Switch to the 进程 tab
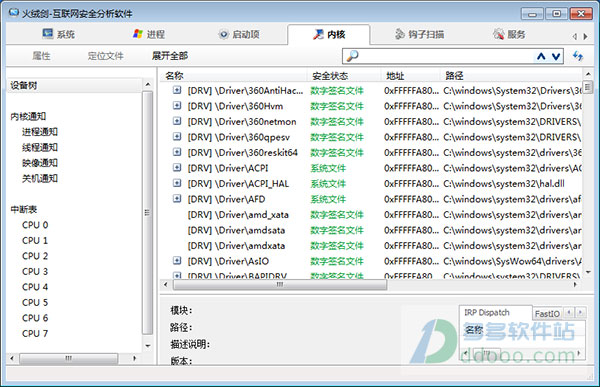 coord(149,34)
